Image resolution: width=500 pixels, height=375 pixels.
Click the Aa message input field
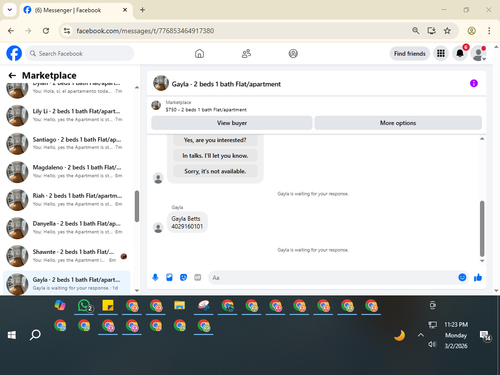click(333, 278)
